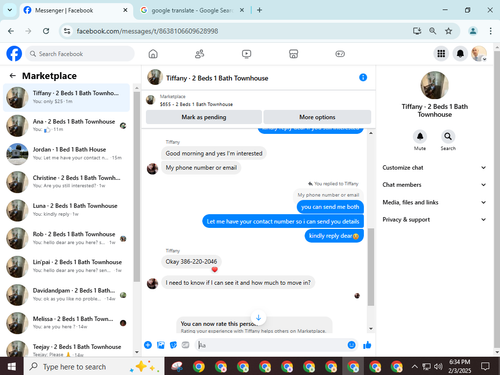Expand Chat members section
This screenshot has height=375, width=500.
coord(434,185)
